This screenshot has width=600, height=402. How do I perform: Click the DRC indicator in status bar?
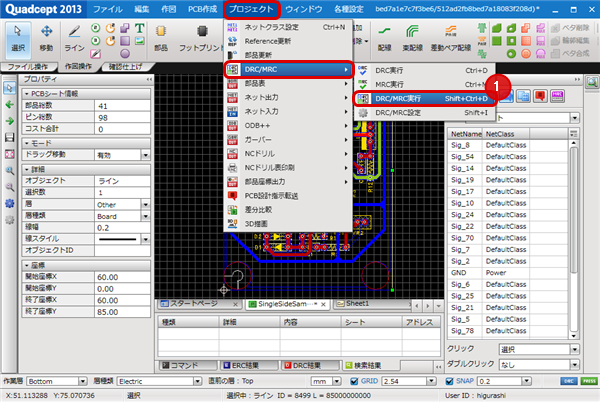569,381
